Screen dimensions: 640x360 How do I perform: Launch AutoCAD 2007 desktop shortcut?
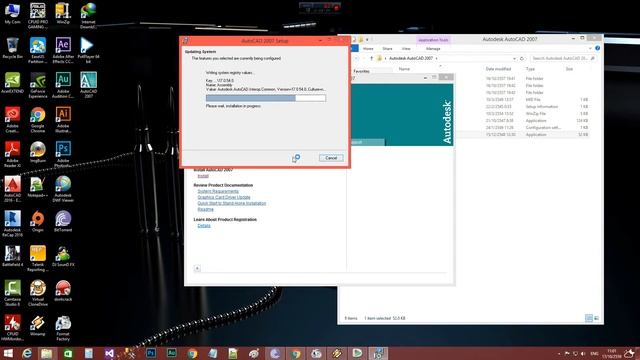click(88, 85)
